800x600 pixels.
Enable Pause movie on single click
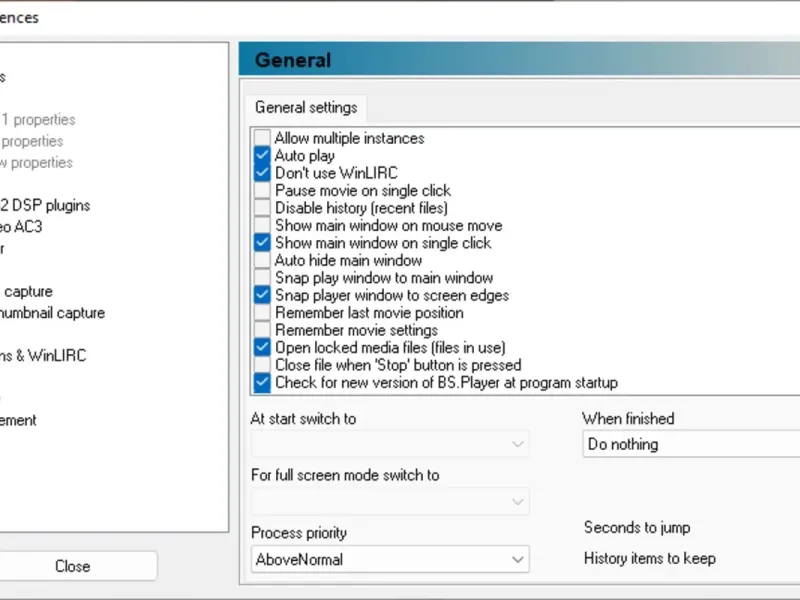click(262, 191)
